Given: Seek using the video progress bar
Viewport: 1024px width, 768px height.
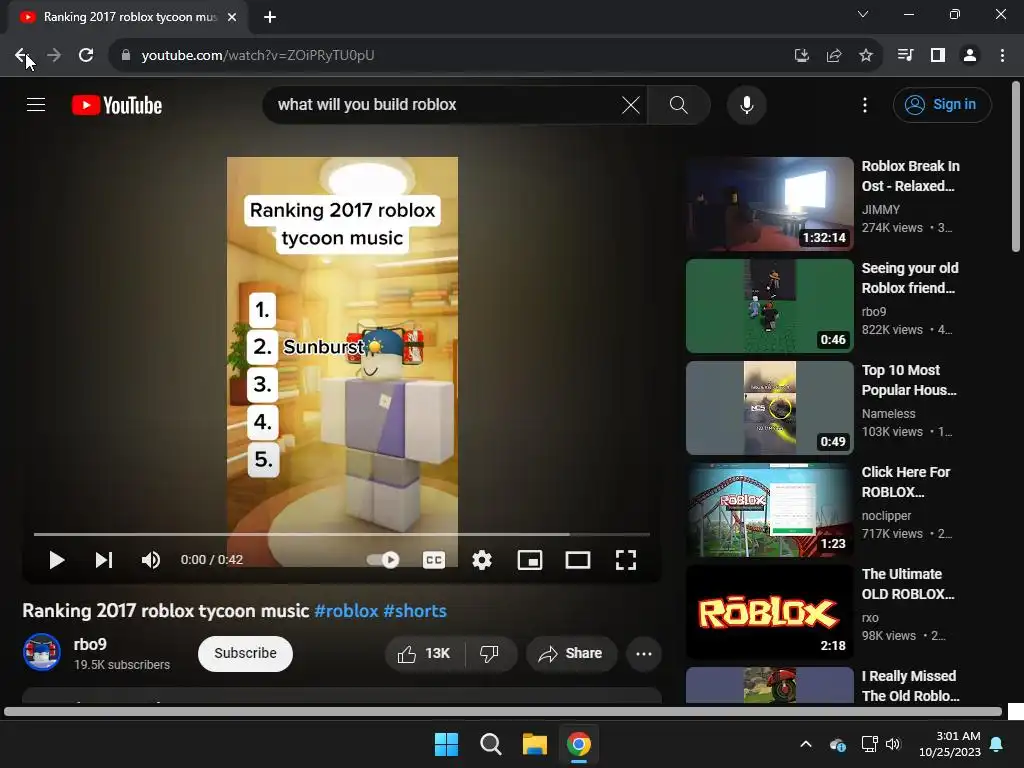Looking at the screenshot, I should coord(342,534).
